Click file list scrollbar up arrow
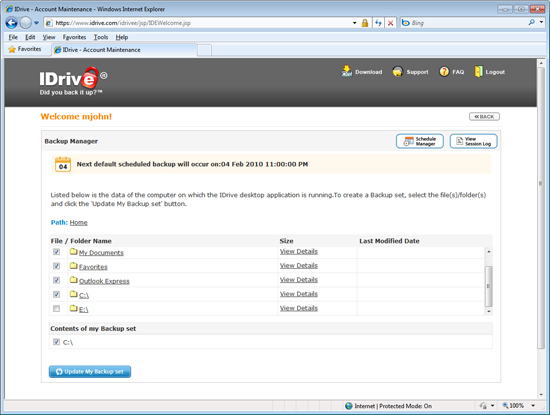Viewport: 550px width, 415px height. pyautogui.click(x=489, y=252)
